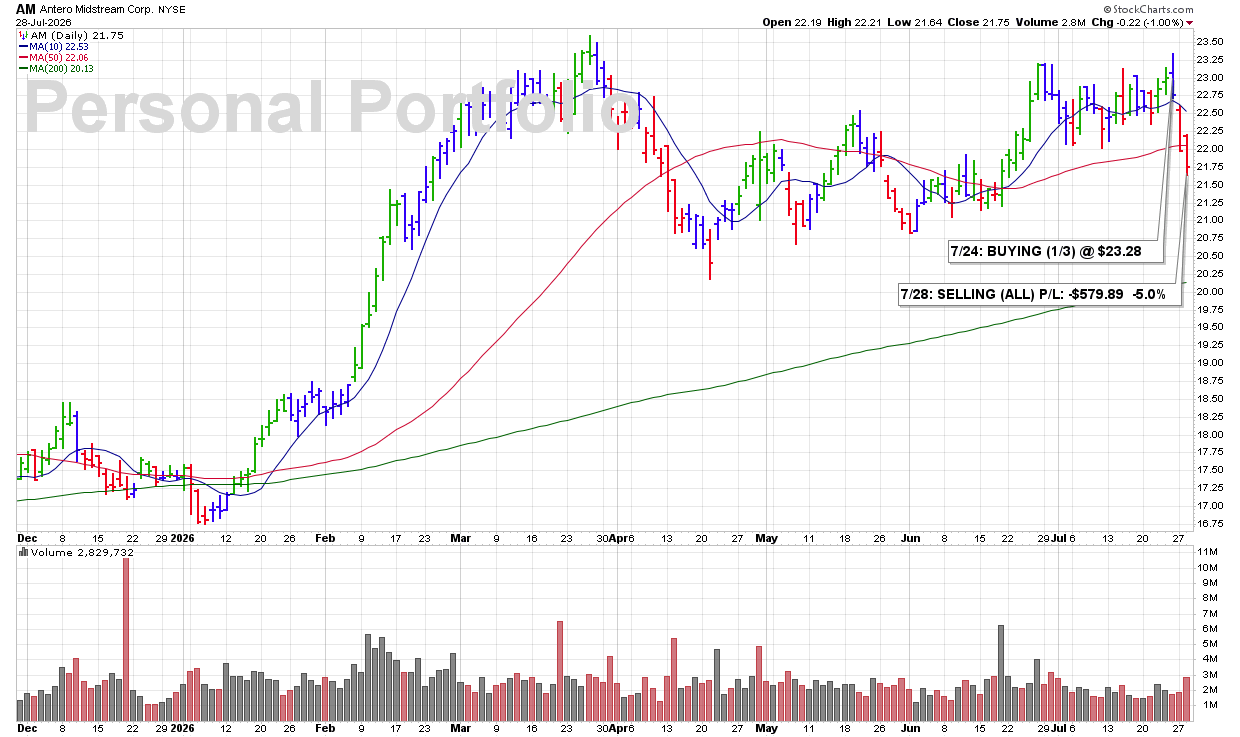Screen dimensions: 1240x737
Task: Click the Volume 2.8M header value
Action: (1050, 22)
